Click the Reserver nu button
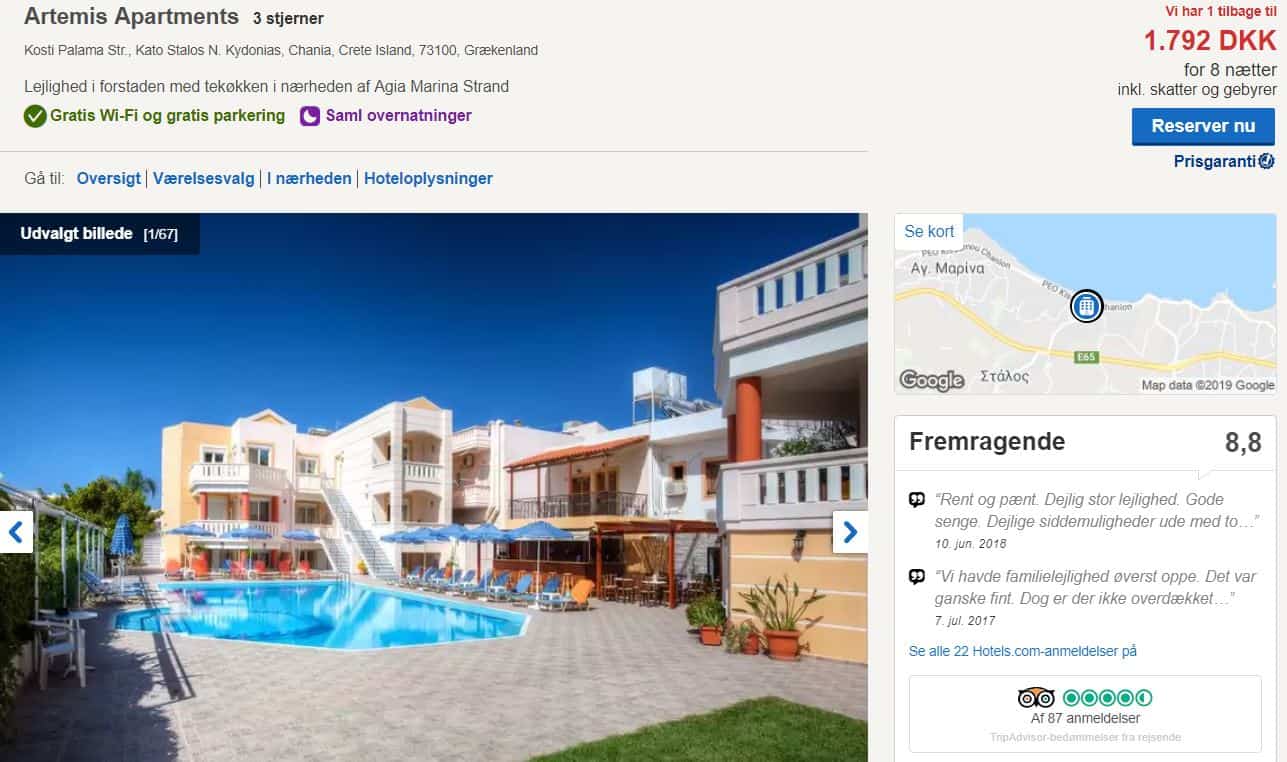Image resolution: width=1287 pixels, height=762 pixels. point(1203,126)
